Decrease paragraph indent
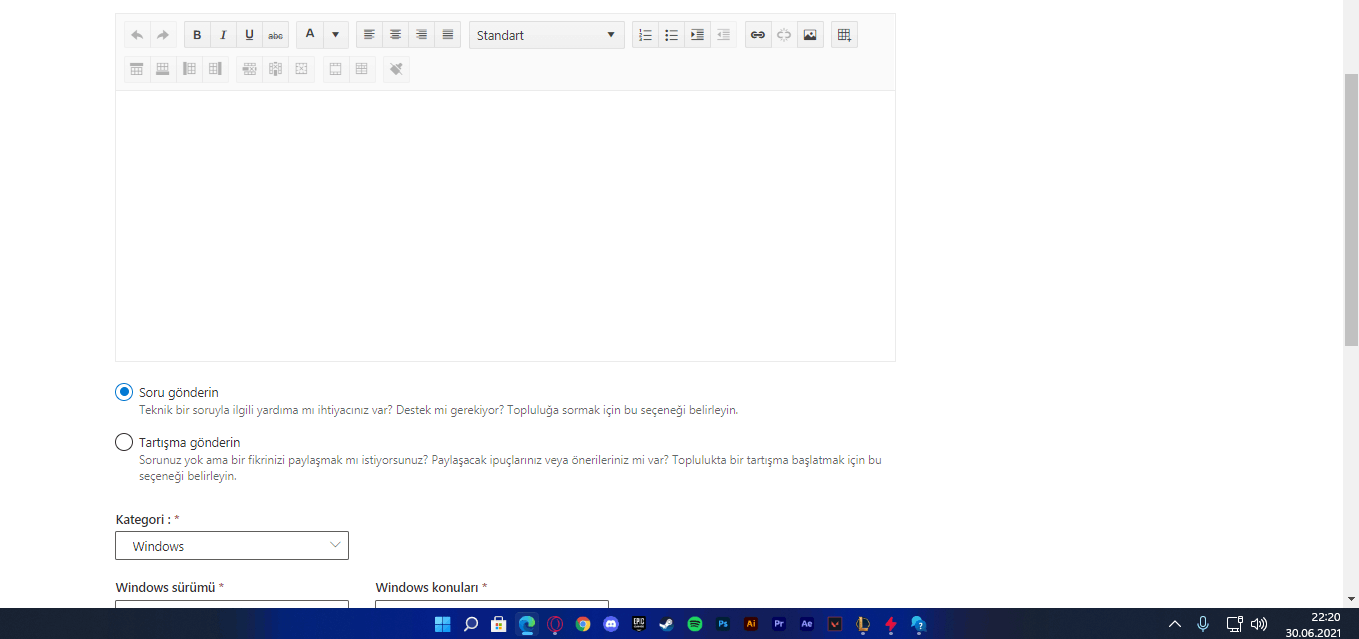The width and height of the screenshot is (1359, 639). coord(723,35)
